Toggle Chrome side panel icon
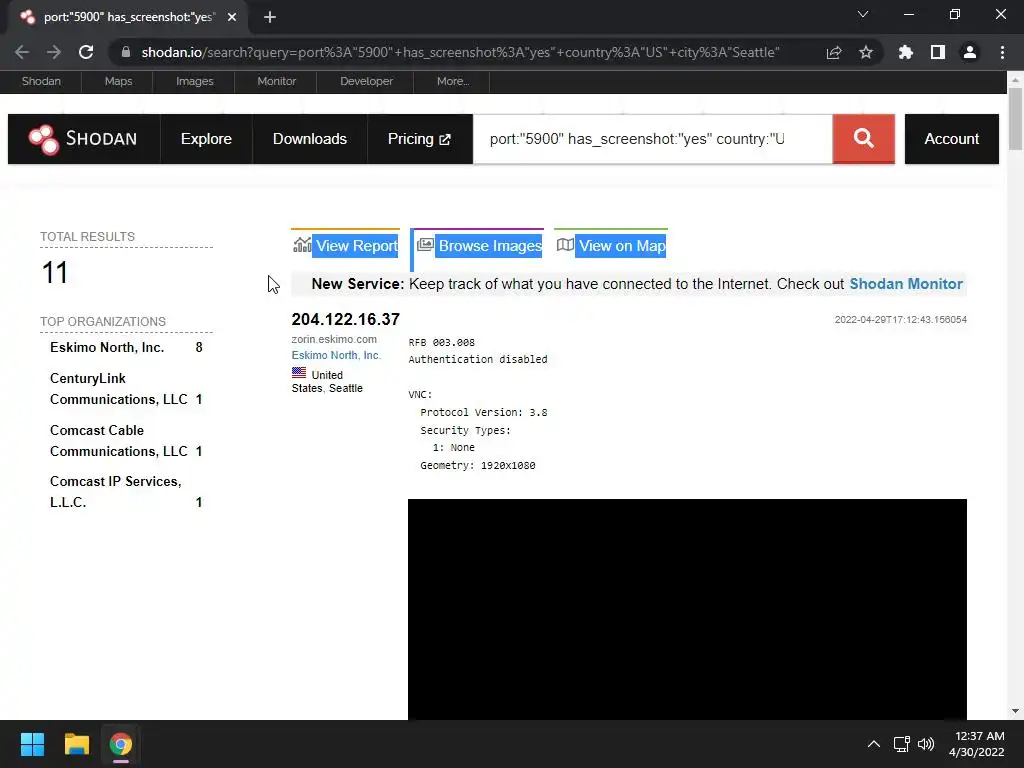The height and width of the screenshot is (768, 1024). [938, 52]
